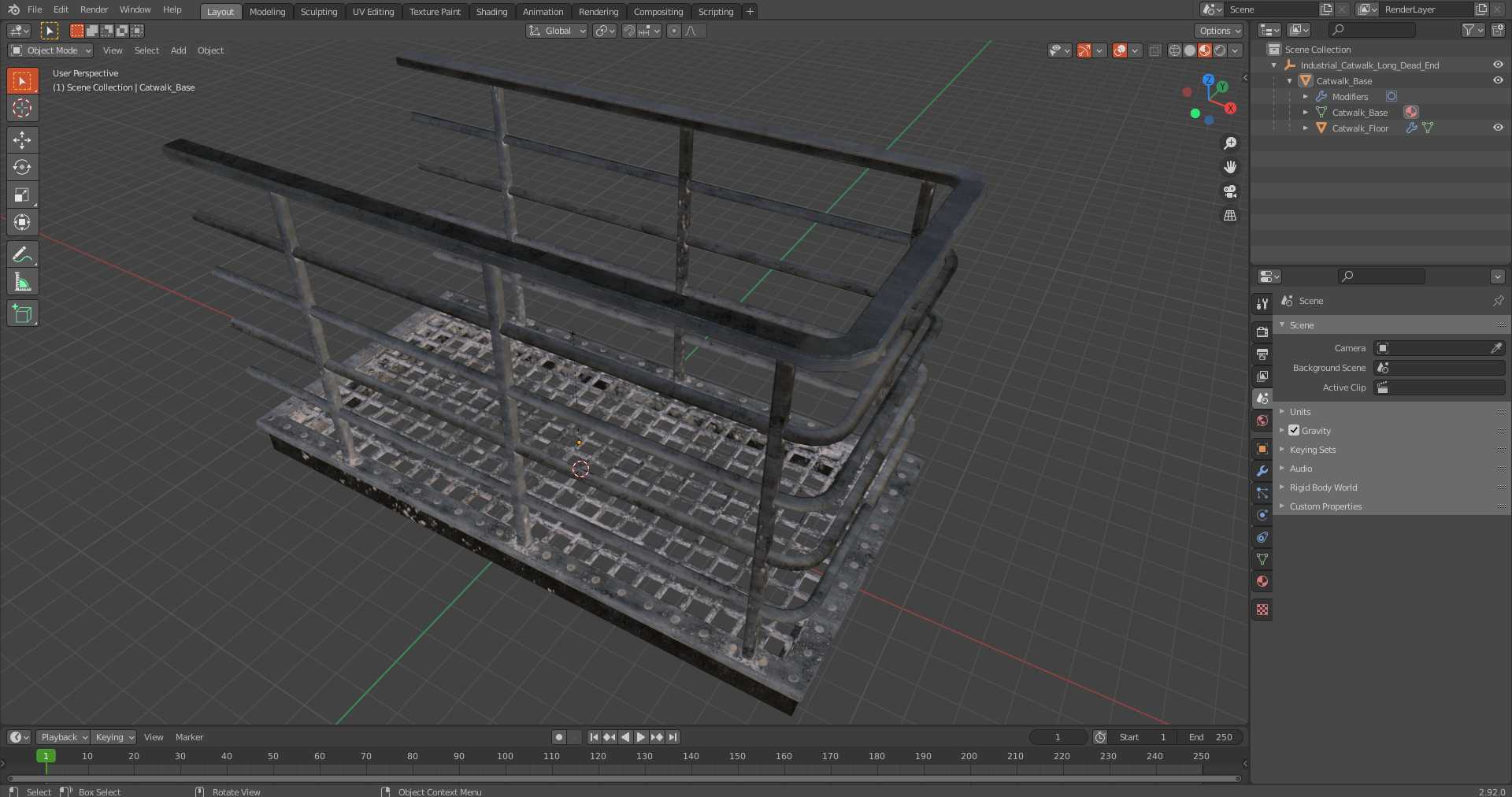Open Playback dropdown in timeline
The width and height of the screenshot is (1512, 797).
tap(63, 737)
